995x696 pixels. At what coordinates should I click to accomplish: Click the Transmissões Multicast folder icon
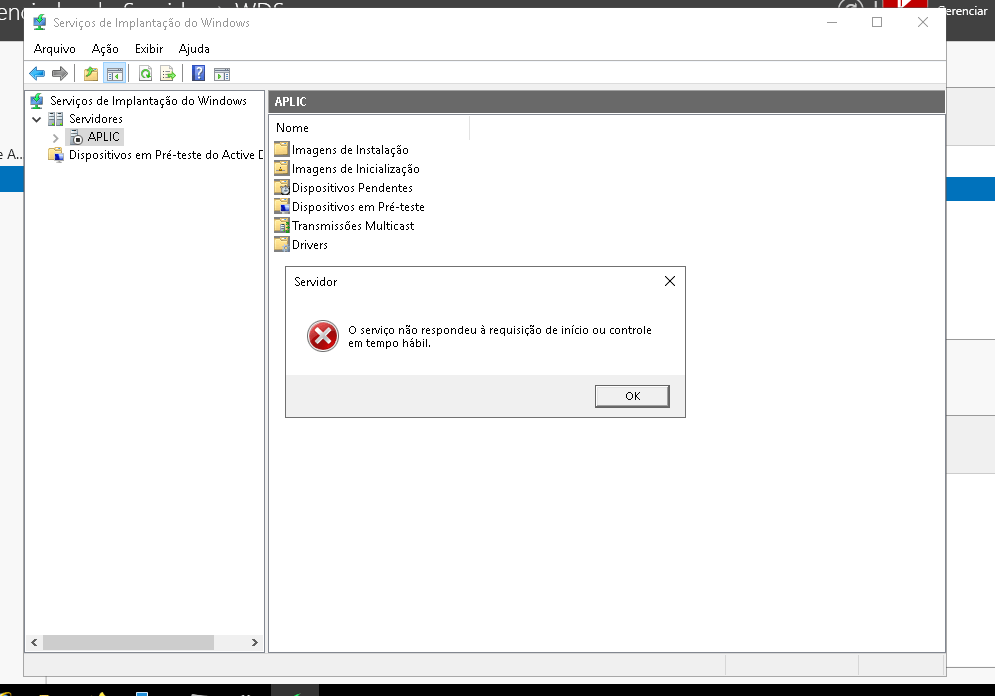(x=282, y=225)
